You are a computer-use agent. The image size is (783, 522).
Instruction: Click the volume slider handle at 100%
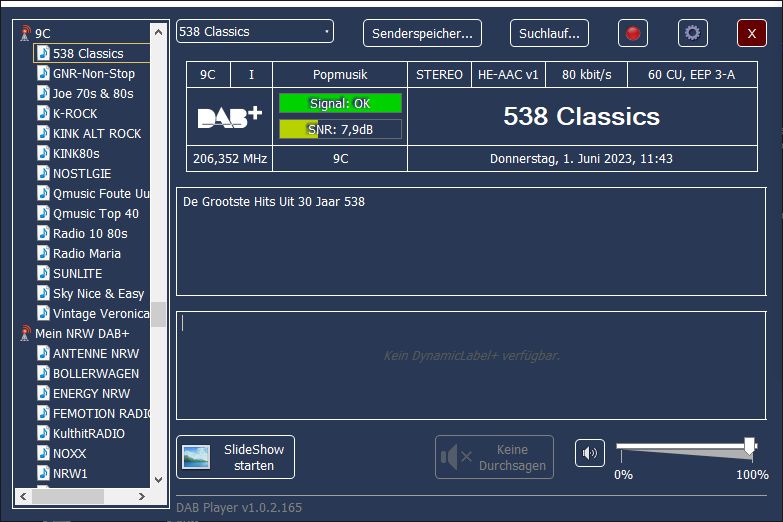coord(749,446)
